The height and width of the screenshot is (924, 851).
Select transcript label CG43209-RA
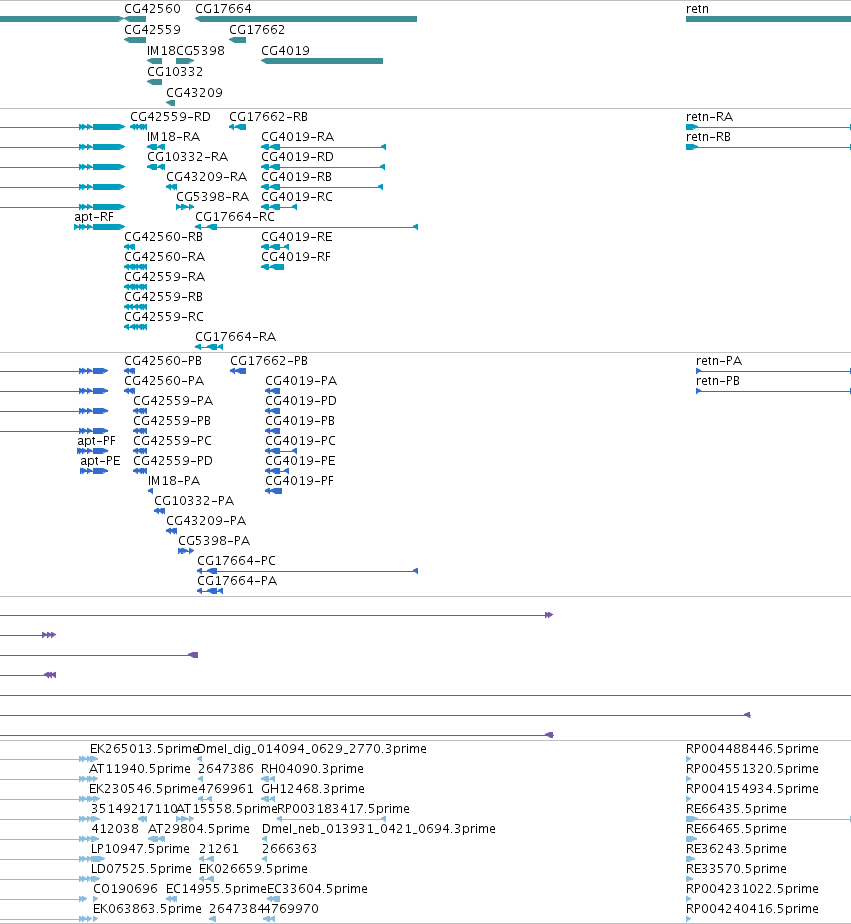pos(206,177)
